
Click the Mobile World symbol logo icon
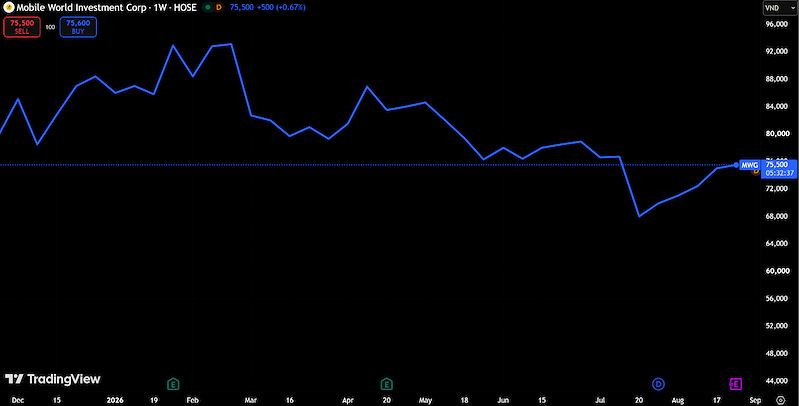tap(8, 8)
